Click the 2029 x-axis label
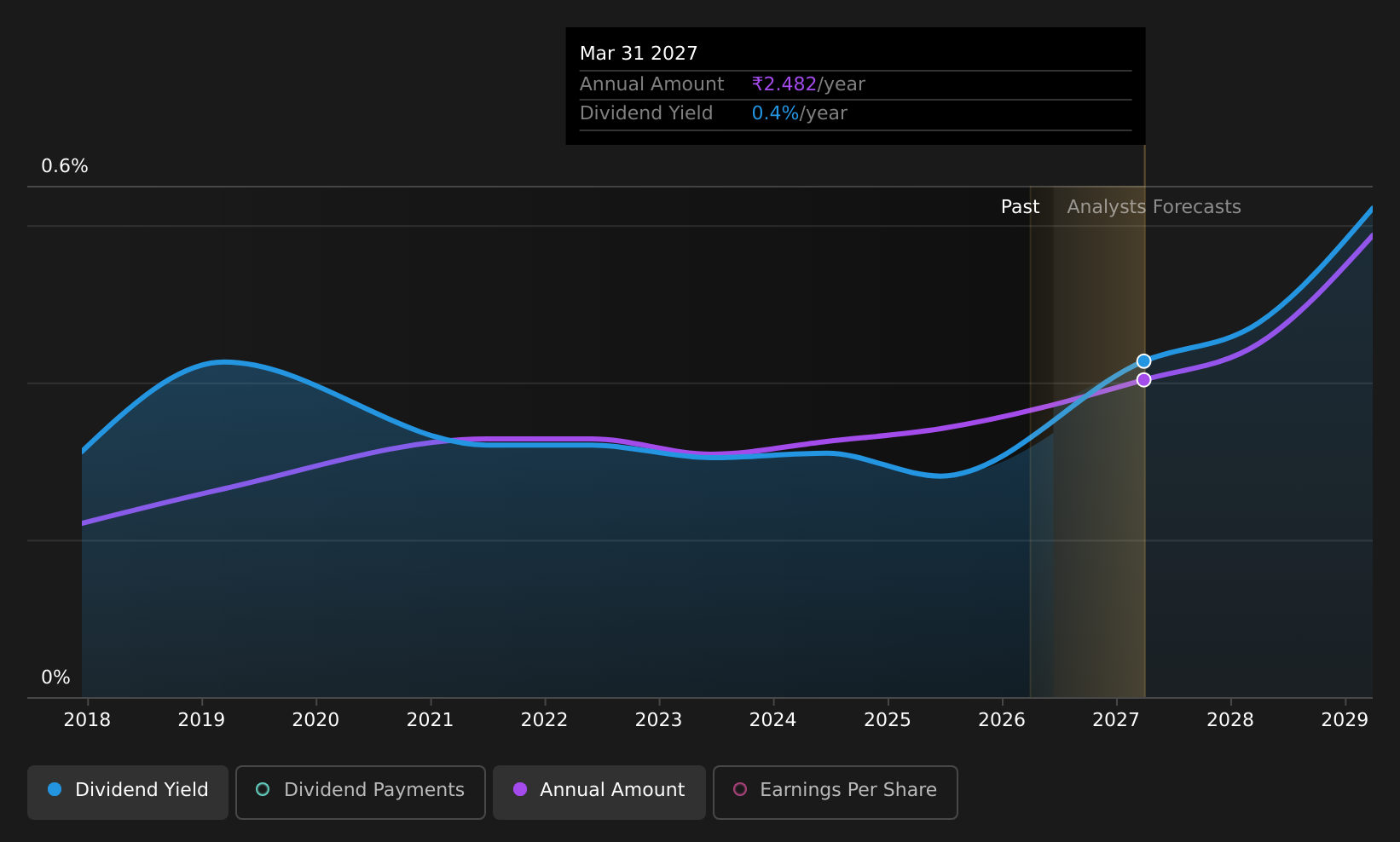This screenshot has width=1400, height=842. coord(1345,720)
